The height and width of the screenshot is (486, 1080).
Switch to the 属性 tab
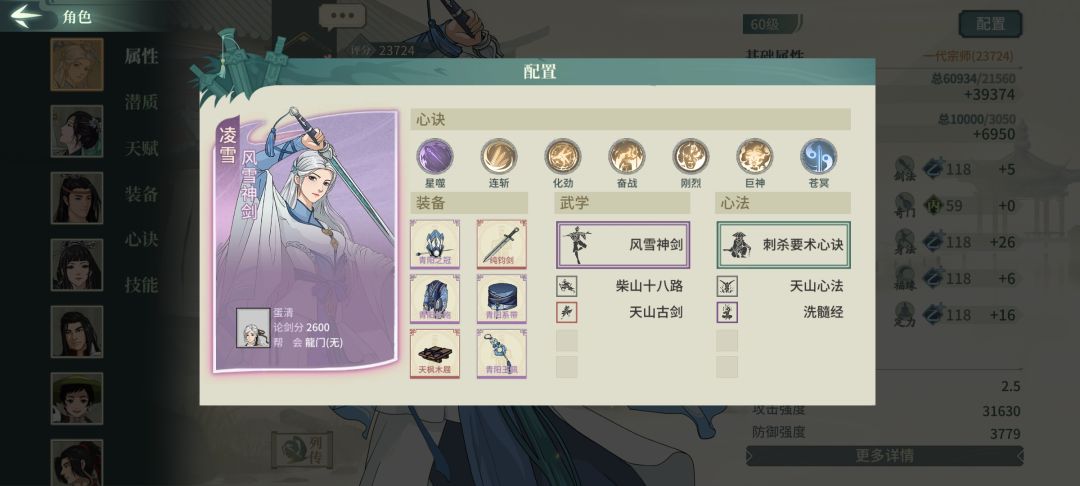point(141,56)
